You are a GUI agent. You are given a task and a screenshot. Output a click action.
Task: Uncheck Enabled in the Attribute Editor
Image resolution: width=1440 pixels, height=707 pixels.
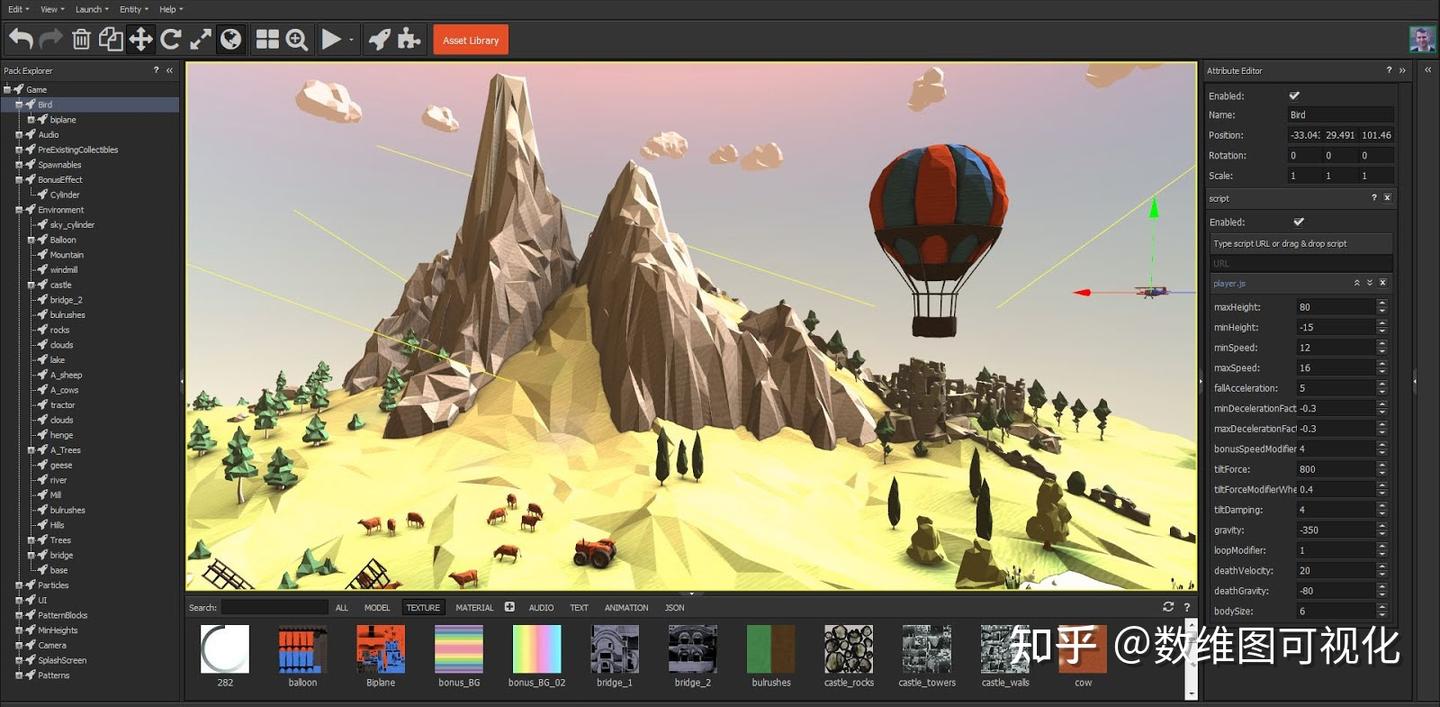tap(1294, 95)
